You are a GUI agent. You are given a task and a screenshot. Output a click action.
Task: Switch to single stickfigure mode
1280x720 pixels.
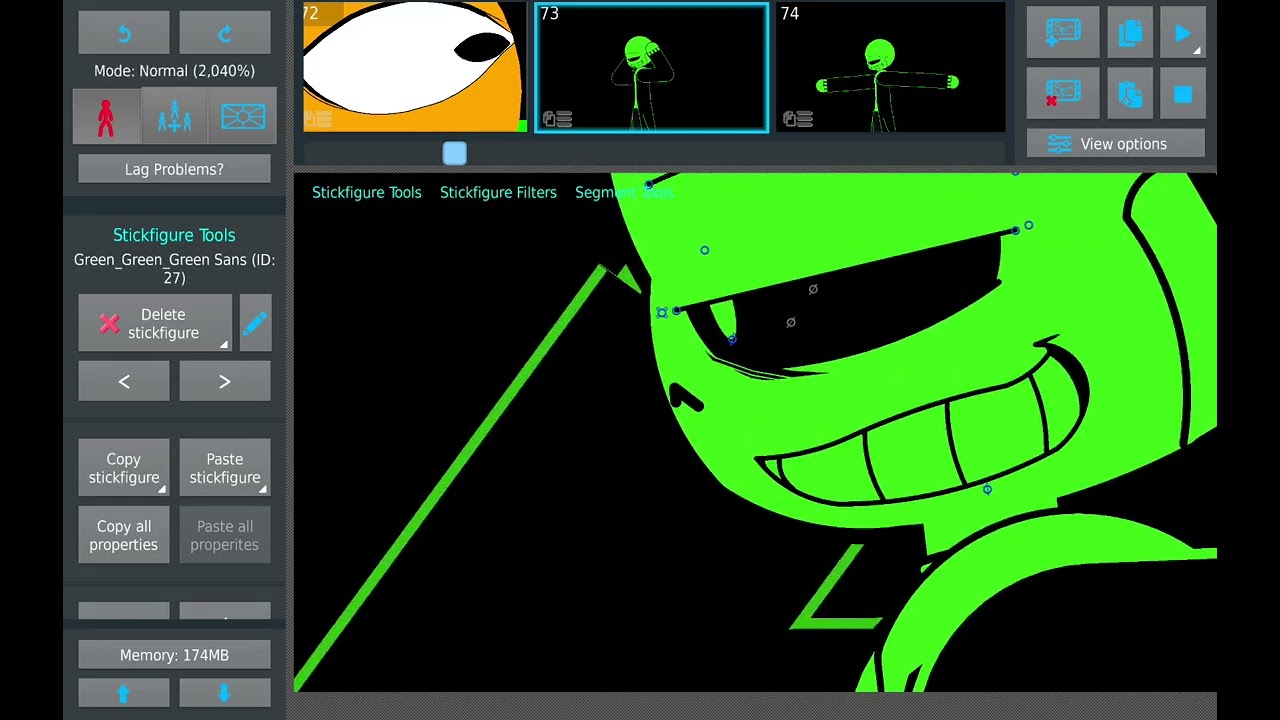point(106,117)
